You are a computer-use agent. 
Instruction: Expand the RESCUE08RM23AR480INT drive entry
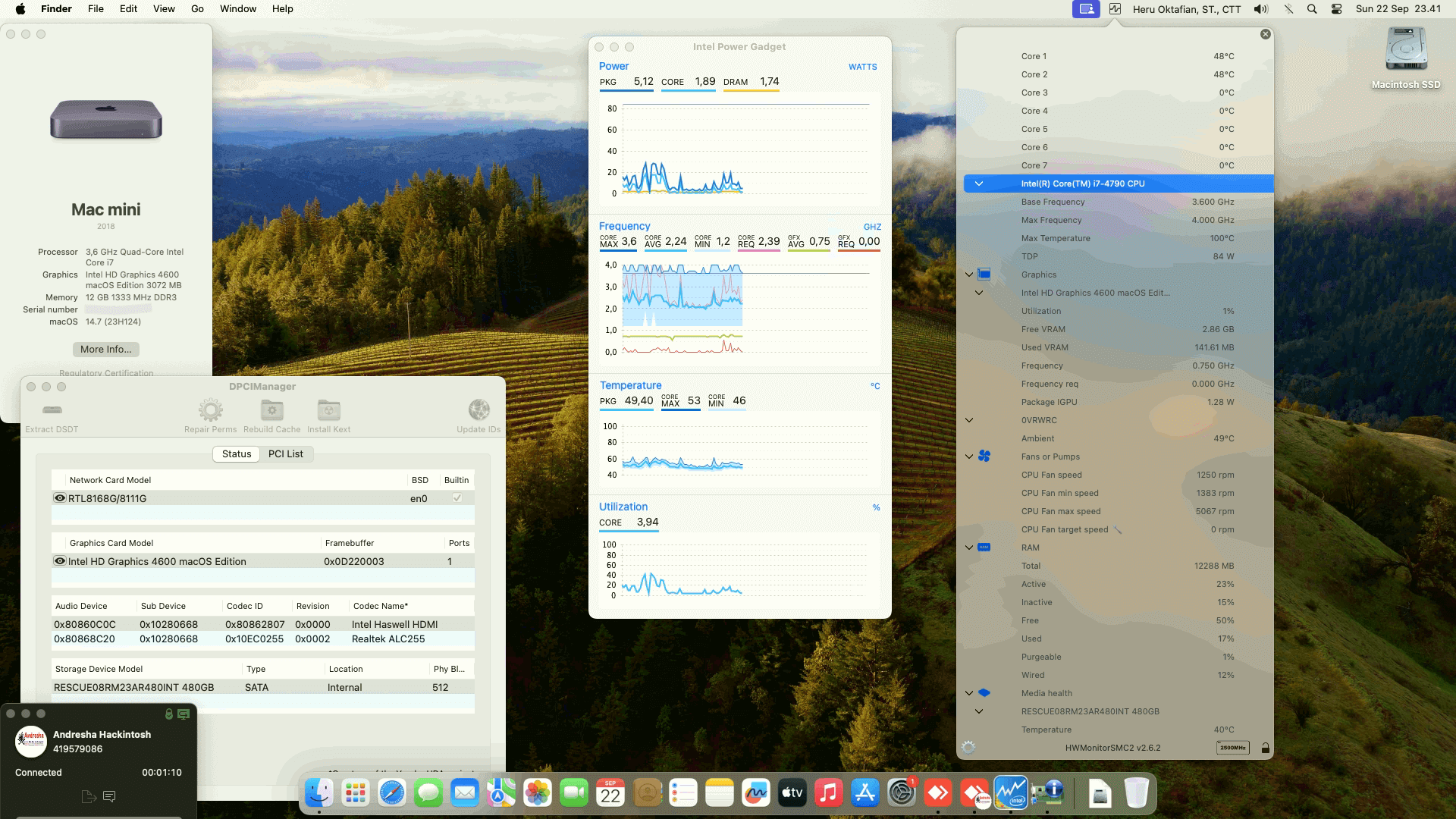pyautogui.click(x=978, y=711)
